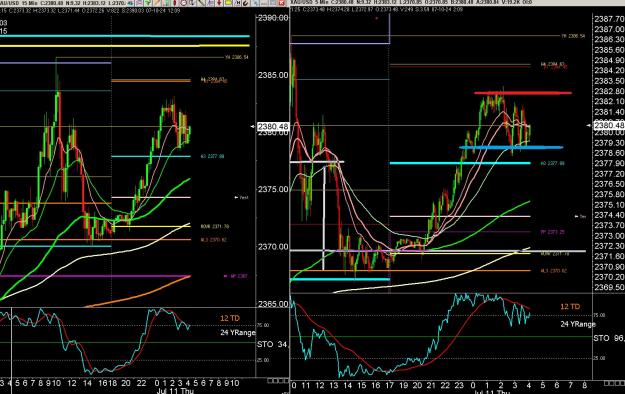This screenshot has height=394, width=625.
Task: Click the black swirl icon in the toolbar
Action: pyautogui.click(x=246, y=3)
